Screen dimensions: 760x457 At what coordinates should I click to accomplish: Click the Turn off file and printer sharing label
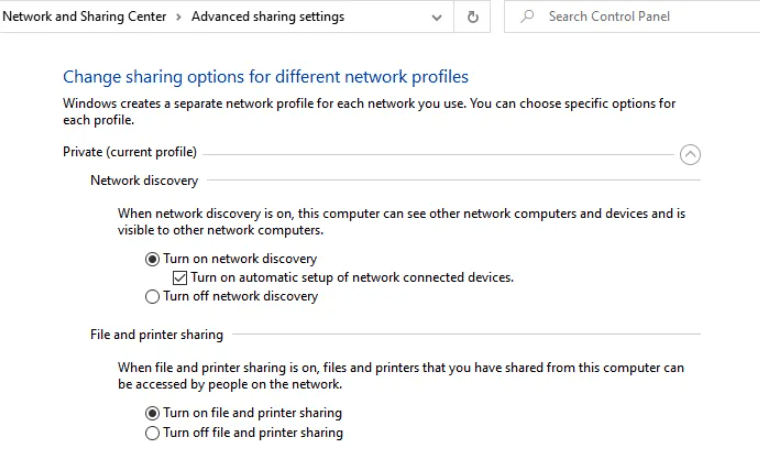(253, 433)
